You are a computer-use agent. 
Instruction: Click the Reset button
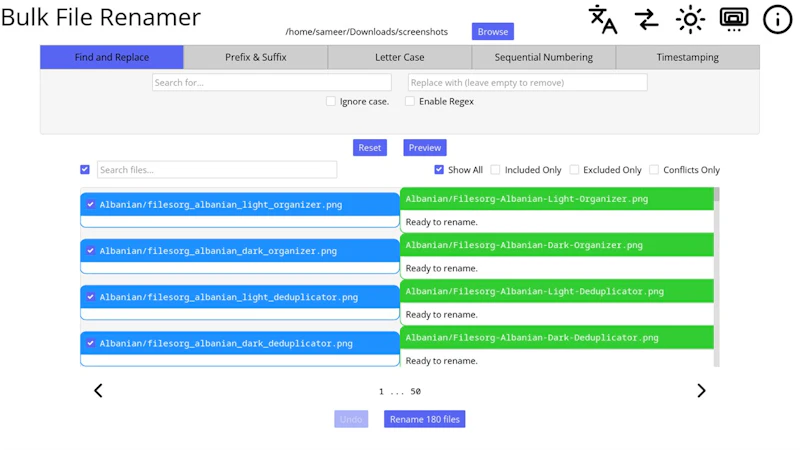tap(370, 147)
